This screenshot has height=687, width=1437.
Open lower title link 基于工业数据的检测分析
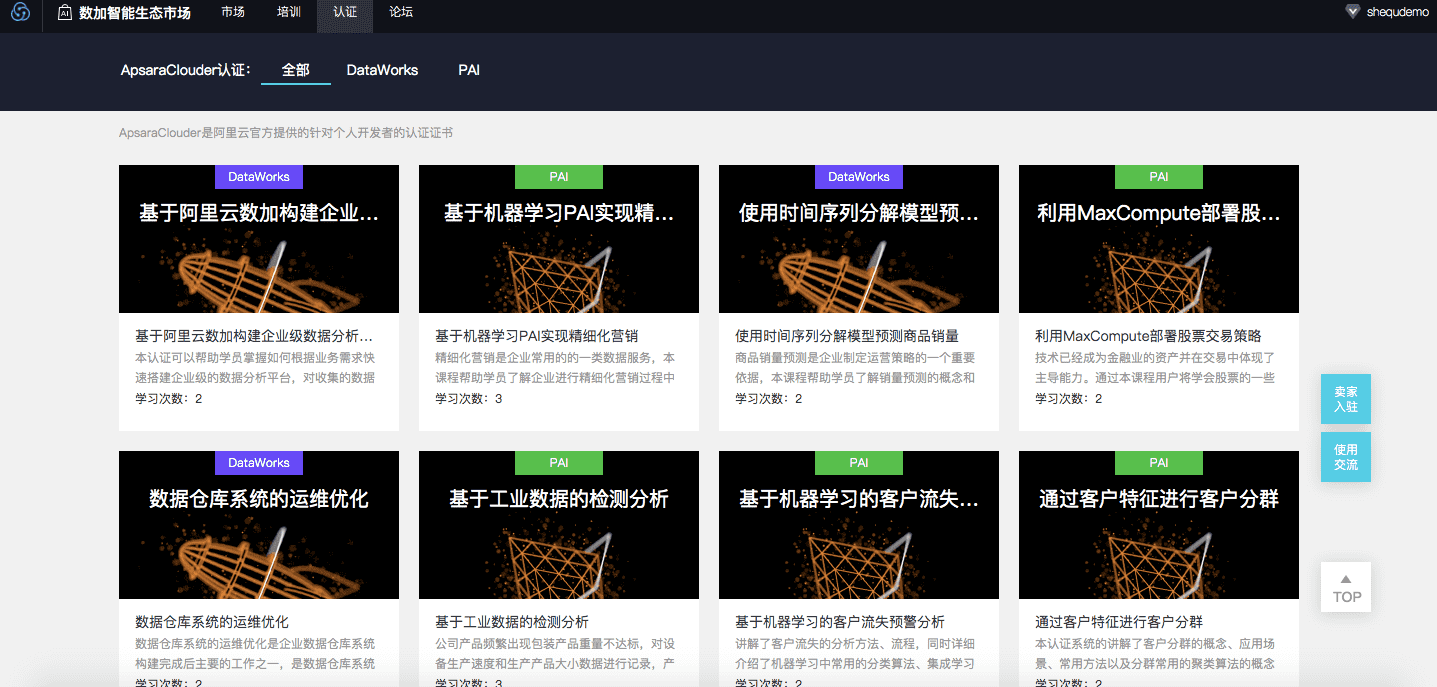512,622
